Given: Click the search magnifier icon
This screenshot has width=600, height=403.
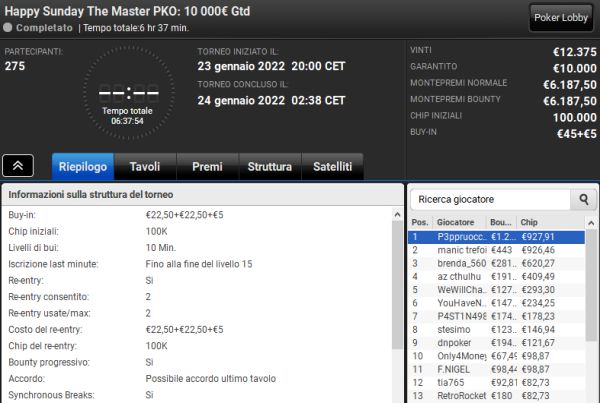Looking at the screenshot, I should pyautogui.click(x=584, y=199).
